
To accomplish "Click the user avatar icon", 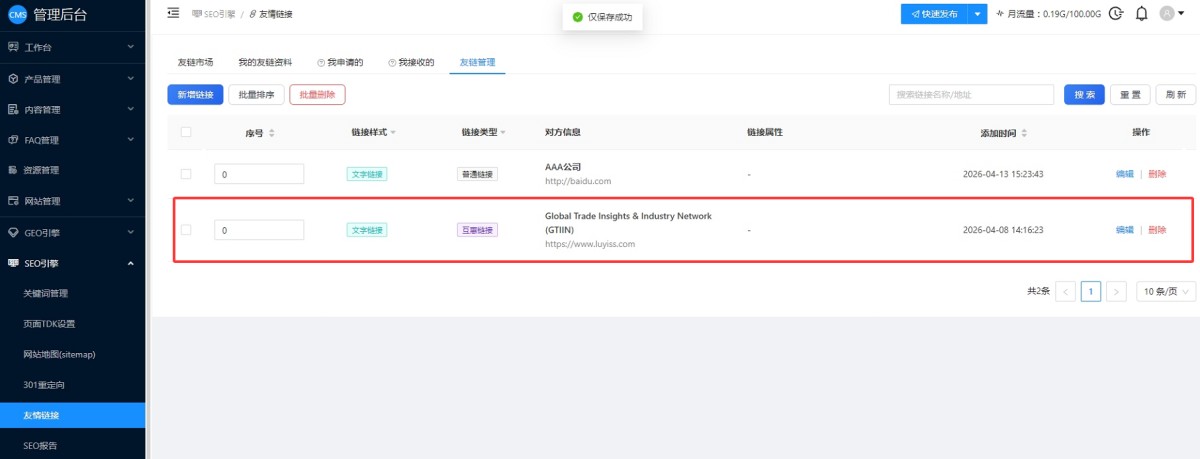I will pyautogui.click(x=1166, y=13).
